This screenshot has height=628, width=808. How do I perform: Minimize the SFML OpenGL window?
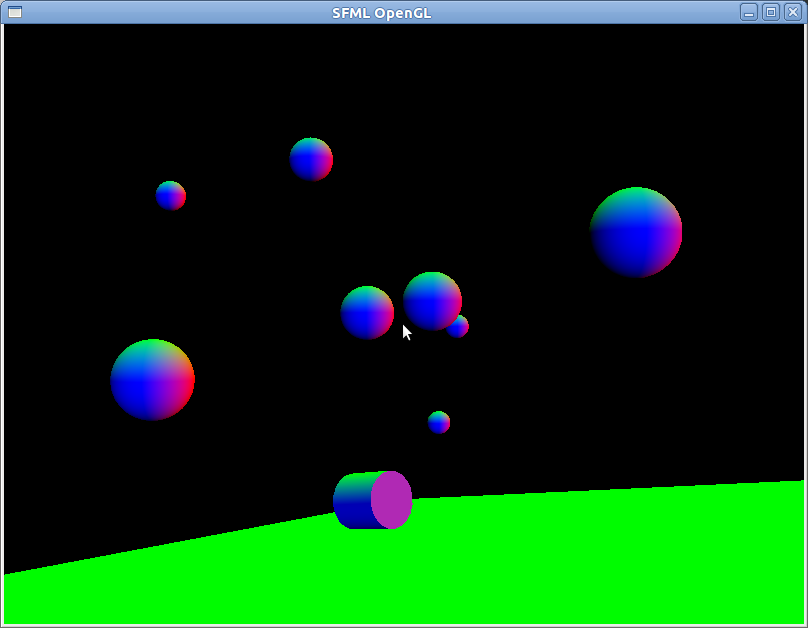click(x=749, y=12)
